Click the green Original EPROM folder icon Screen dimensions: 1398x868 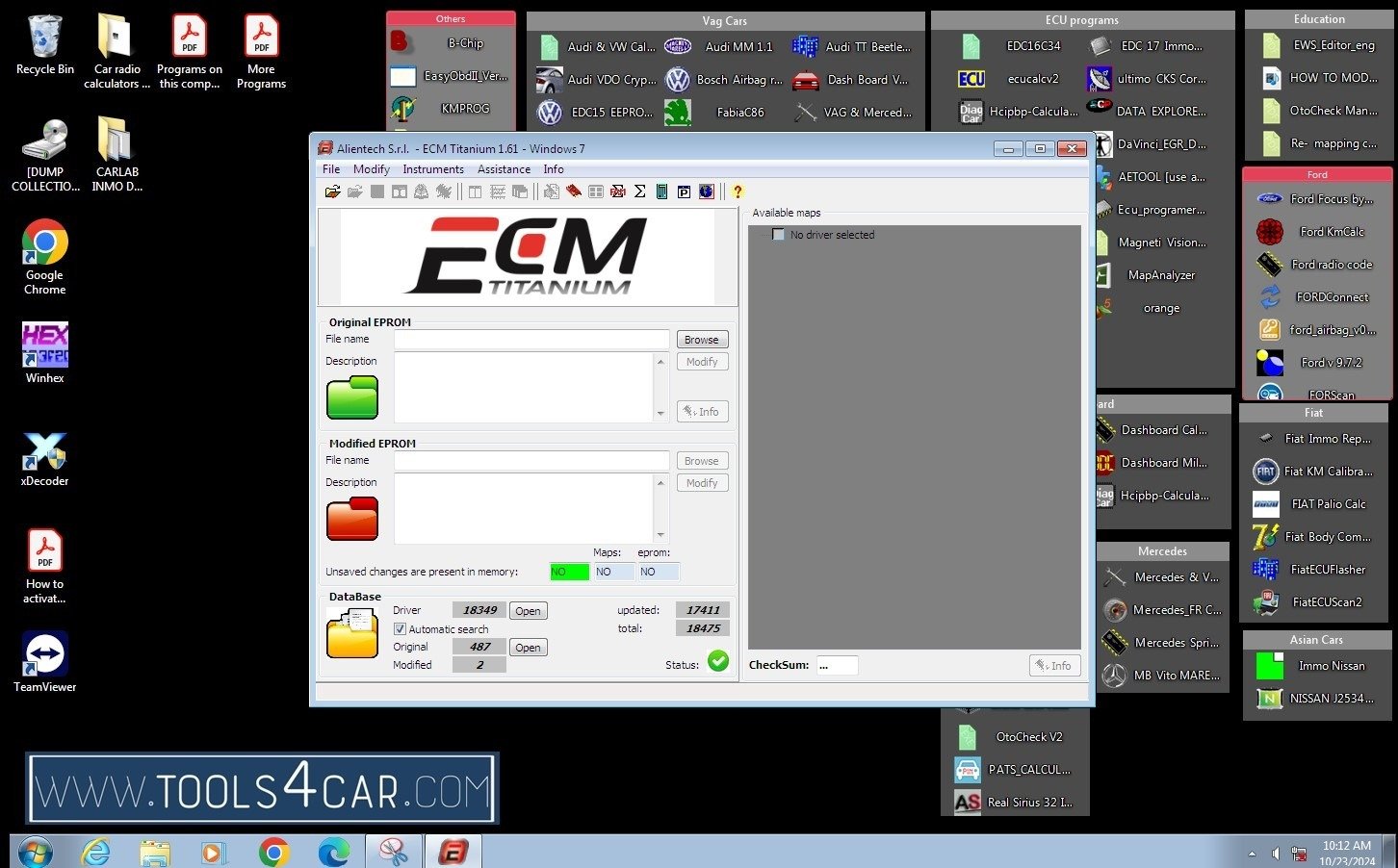pos(352,397)
